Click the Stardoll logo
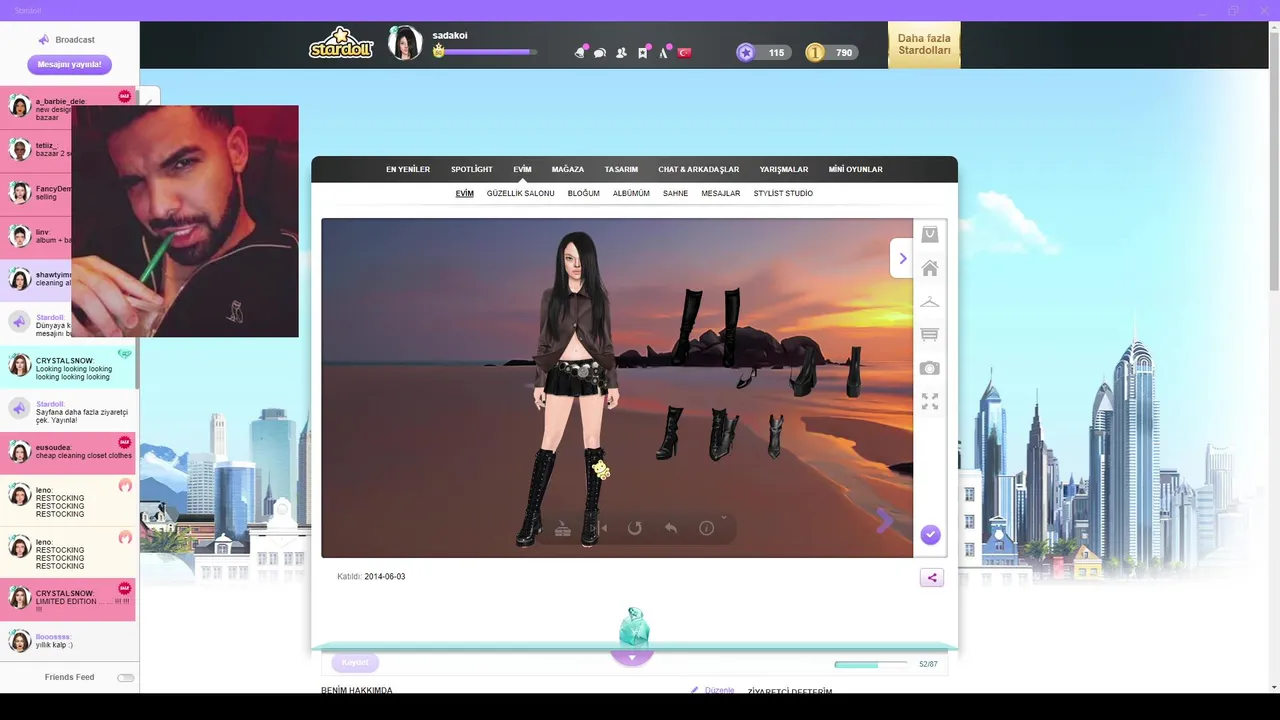The image size is (1280, 720). [x=341, y=44]
